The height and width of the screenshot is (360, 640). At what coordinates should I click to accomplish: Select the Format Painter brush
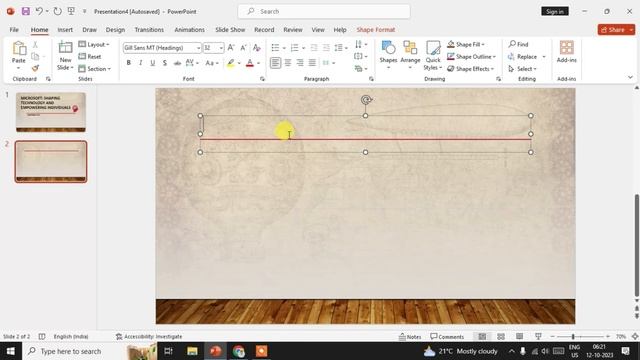pyautogui.click(x=35, y=68)
